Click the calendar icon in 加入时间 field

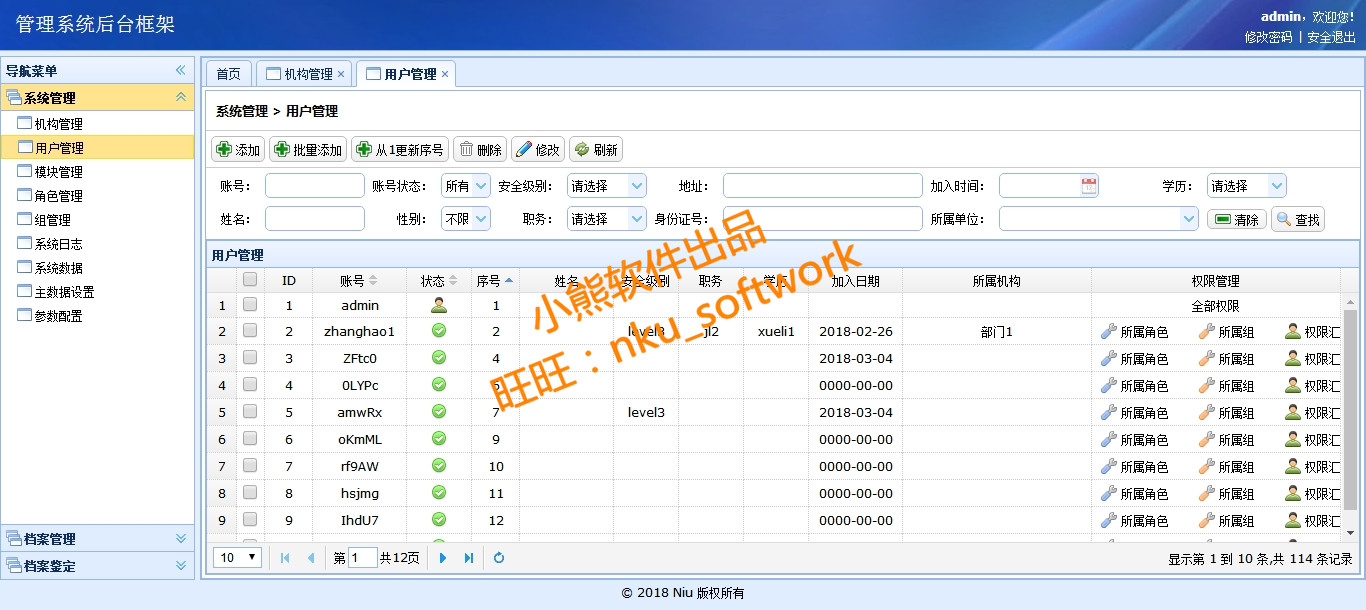[1089, 186]
